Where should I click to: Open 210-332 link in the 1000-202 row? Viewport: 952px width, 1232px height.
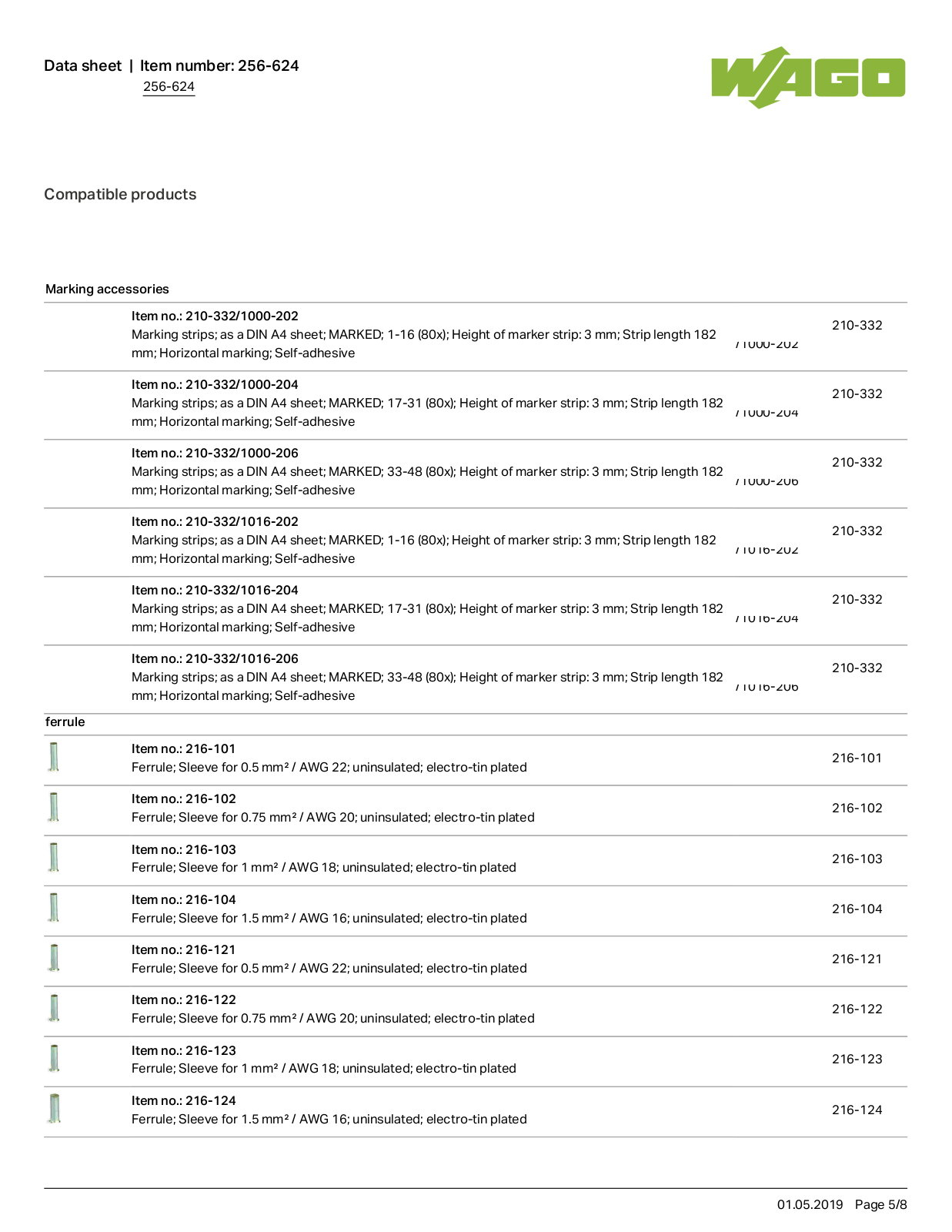tap(857, 325)
